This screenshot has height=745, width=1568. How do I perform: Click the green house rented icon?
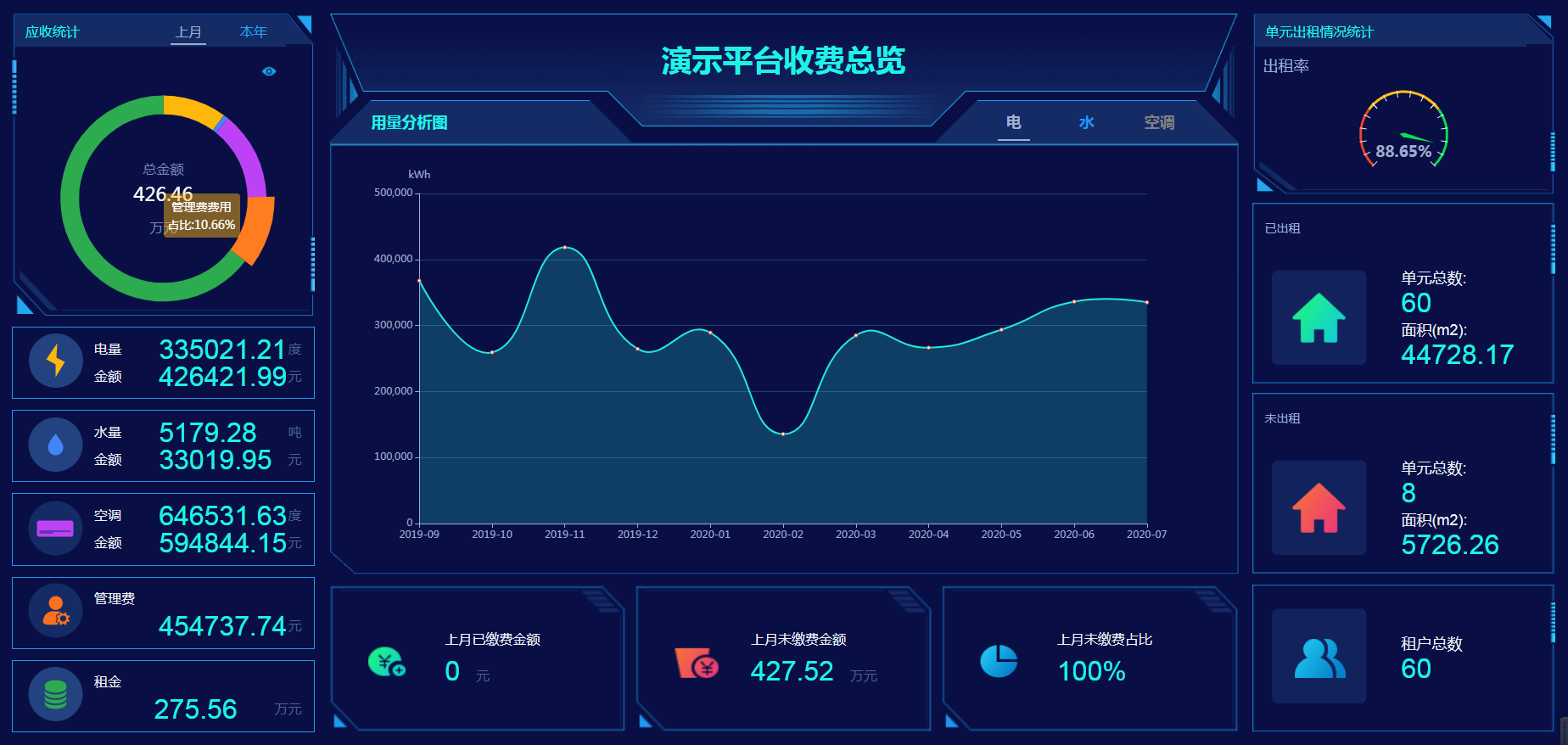tap(1319, 318)
